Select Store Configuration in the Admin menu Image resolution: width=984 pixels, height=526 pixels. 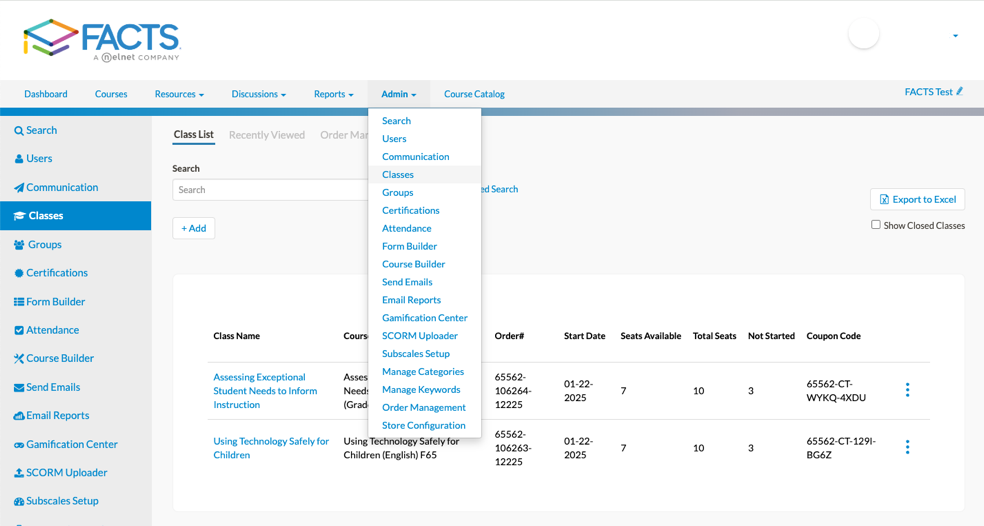click(424, 426)
